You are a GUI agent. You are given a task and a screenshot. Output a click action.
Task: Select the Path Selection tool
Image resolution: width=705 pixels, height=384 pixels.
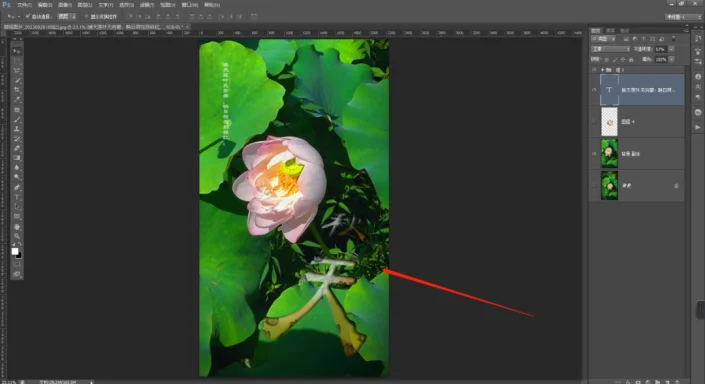coord(17,206)
